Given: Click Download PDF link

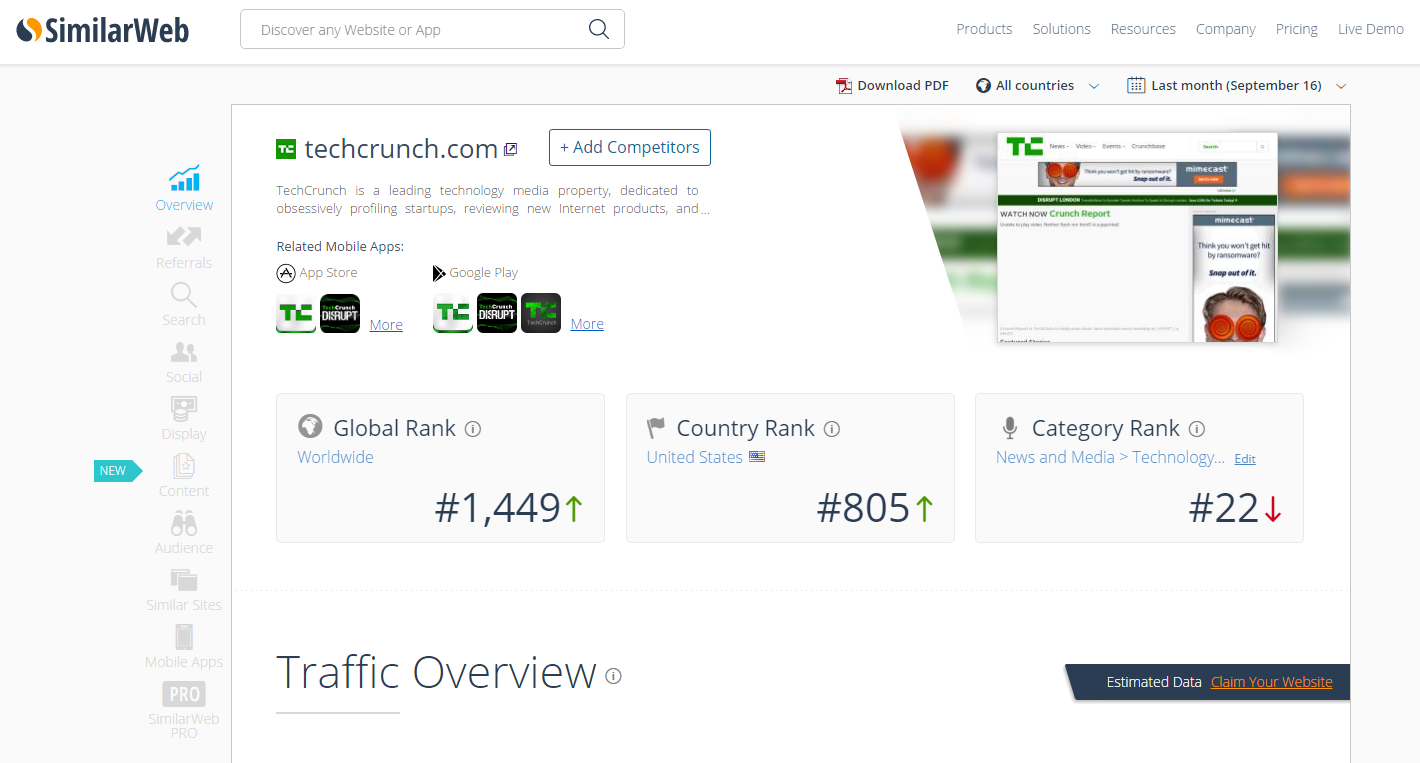Looking at the screenshot, I should tap(903, 86).
